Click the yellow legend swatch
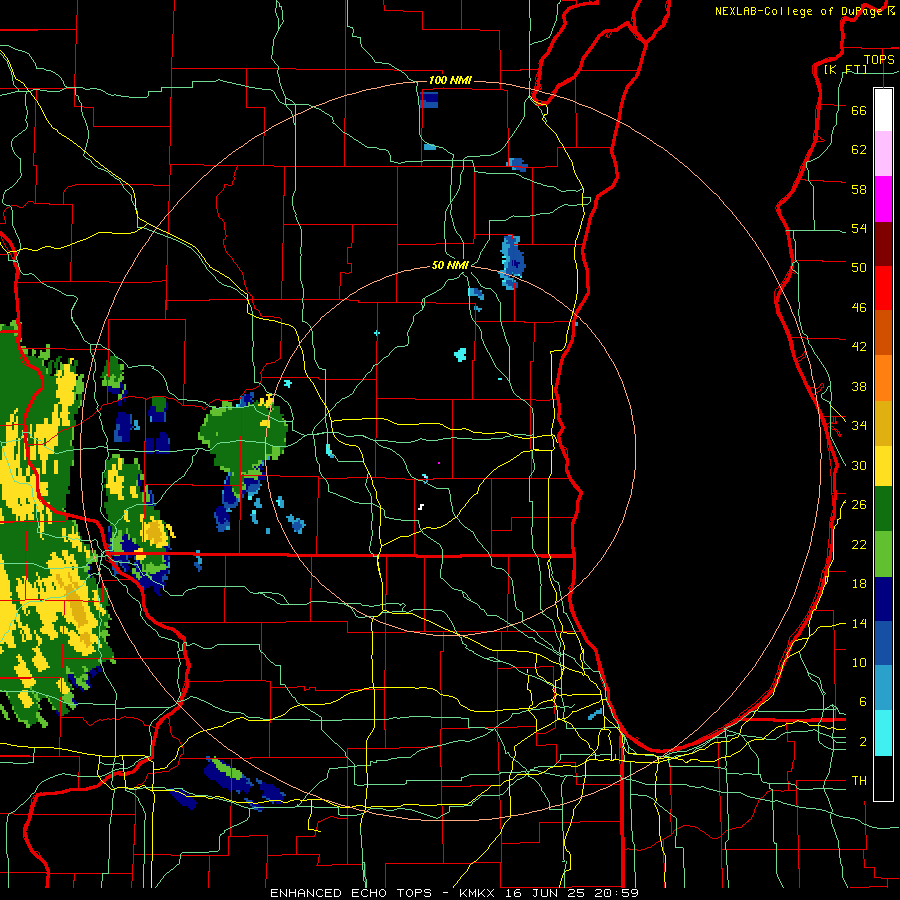900x900 pixels. tap(883, 466)
